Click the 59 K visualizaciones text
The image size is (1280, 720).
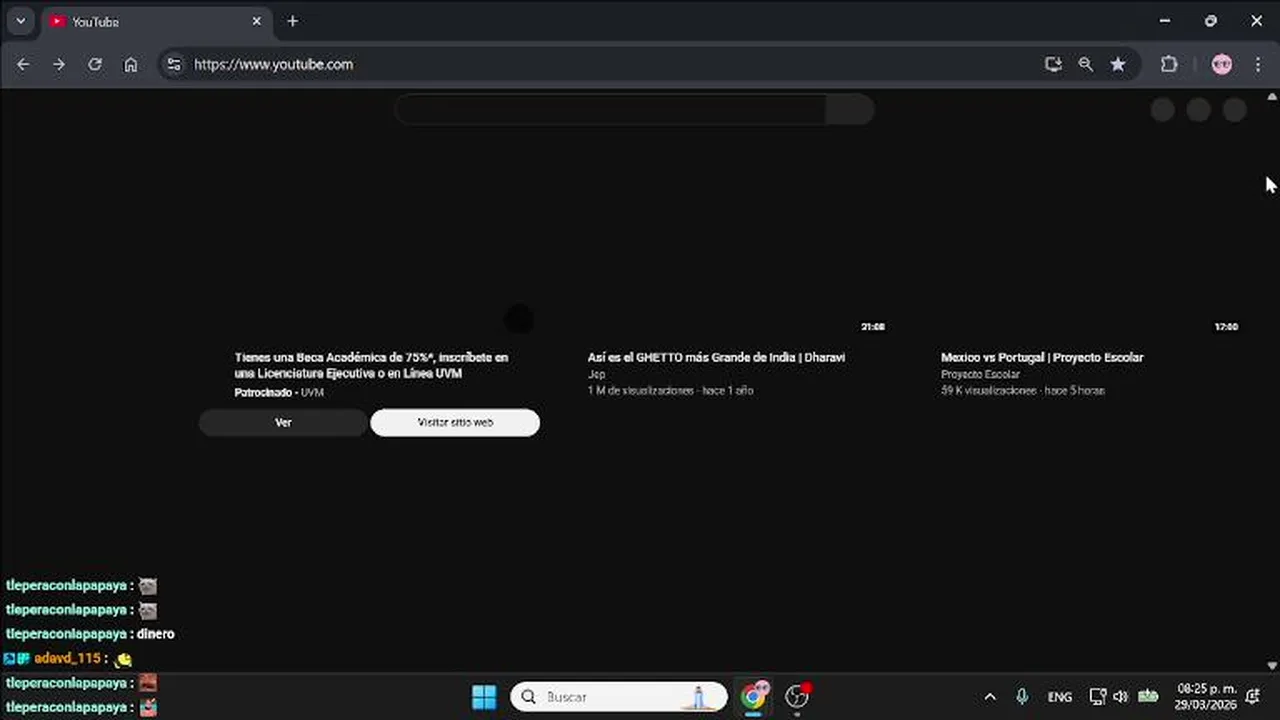coord(988,391)
